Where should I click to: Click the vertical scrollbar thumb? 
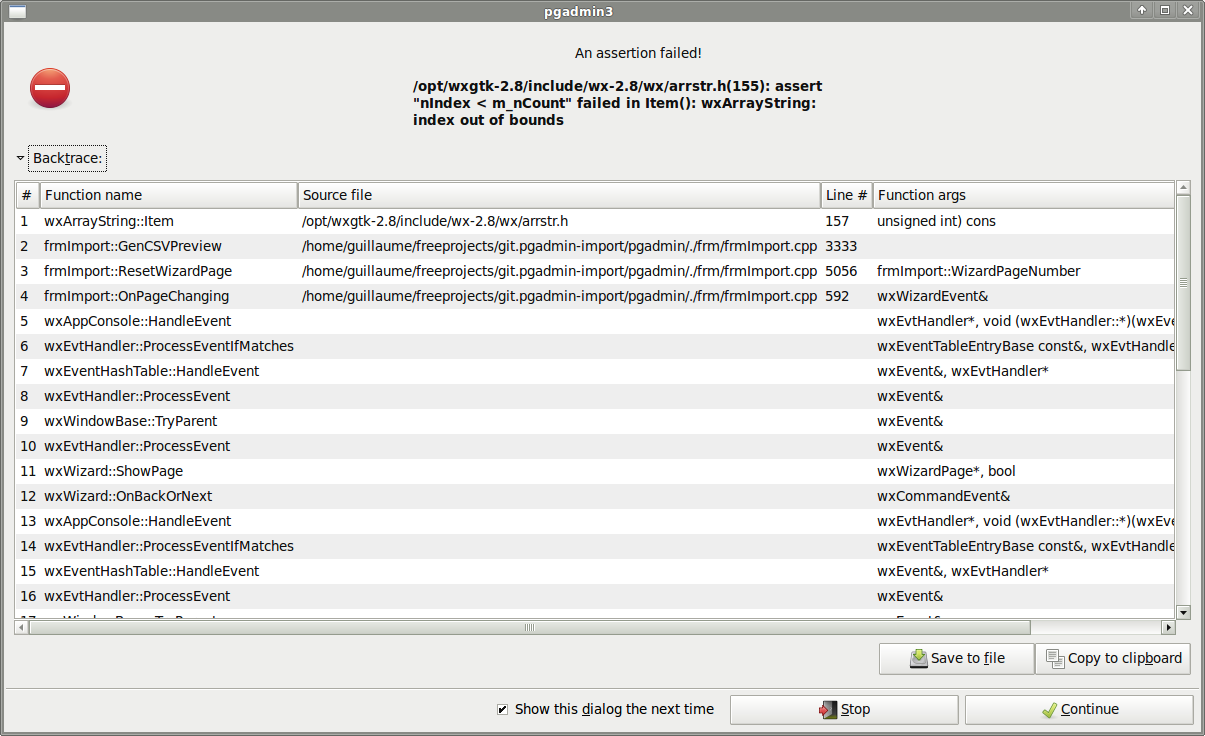tap(1183, 282)
